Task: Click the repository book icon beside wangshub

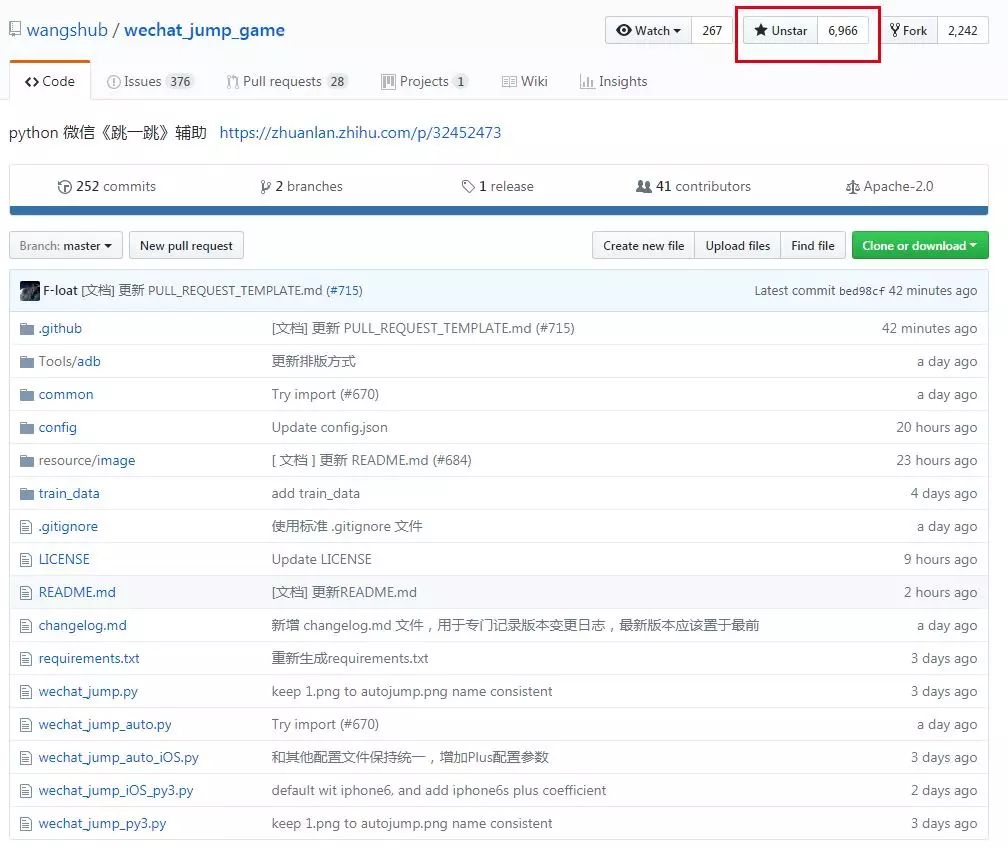Action: [x=15, y=28]
